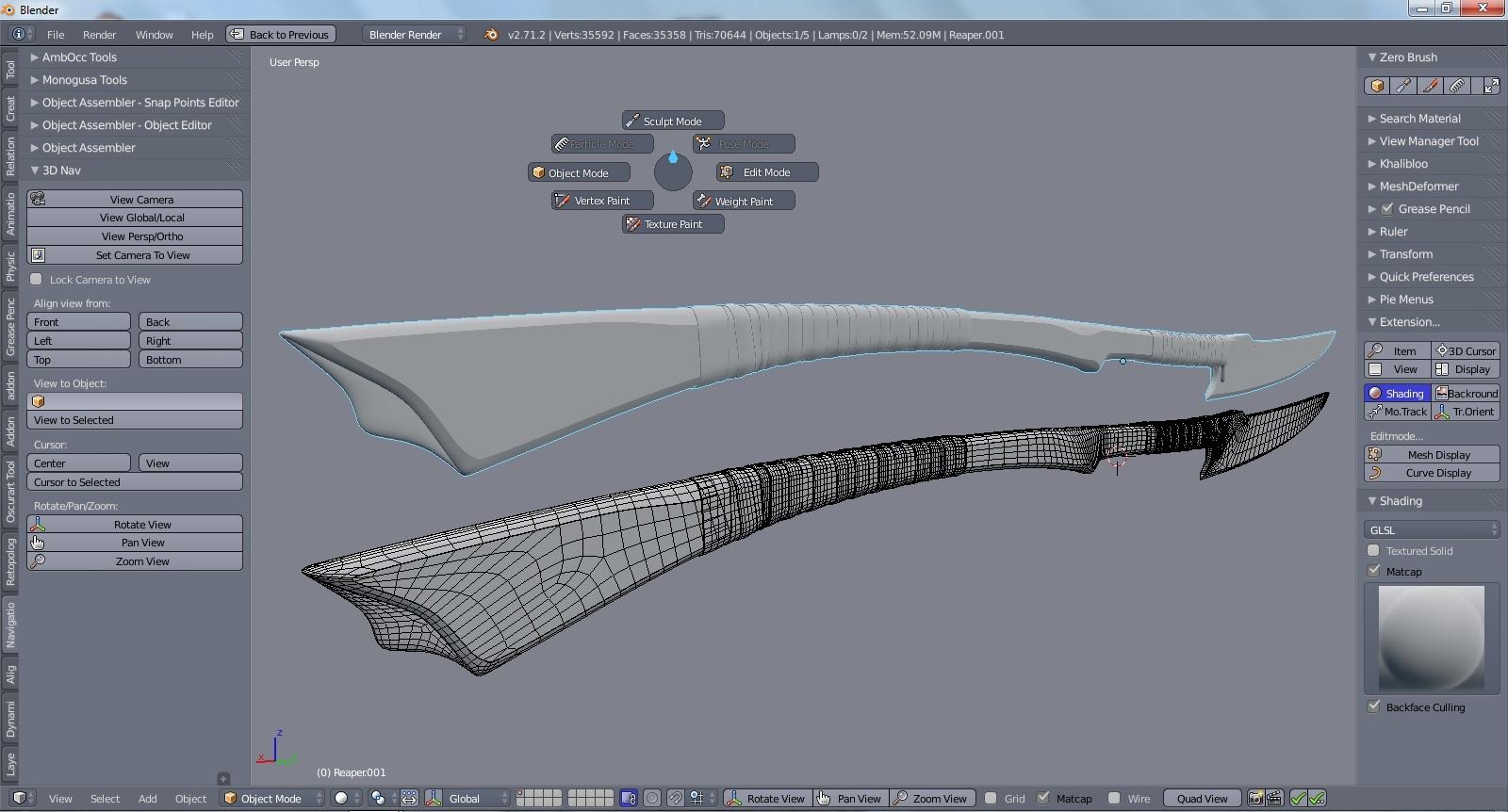Click the matcap sphere preview thumbnail

[x=1431, y=638]
